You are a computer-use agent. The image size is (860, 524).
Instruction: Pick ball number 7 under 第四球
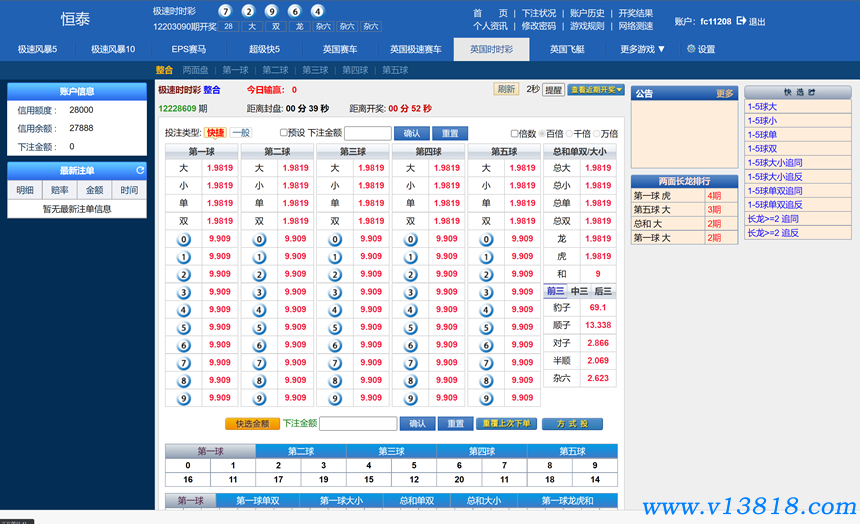(409, 363)
